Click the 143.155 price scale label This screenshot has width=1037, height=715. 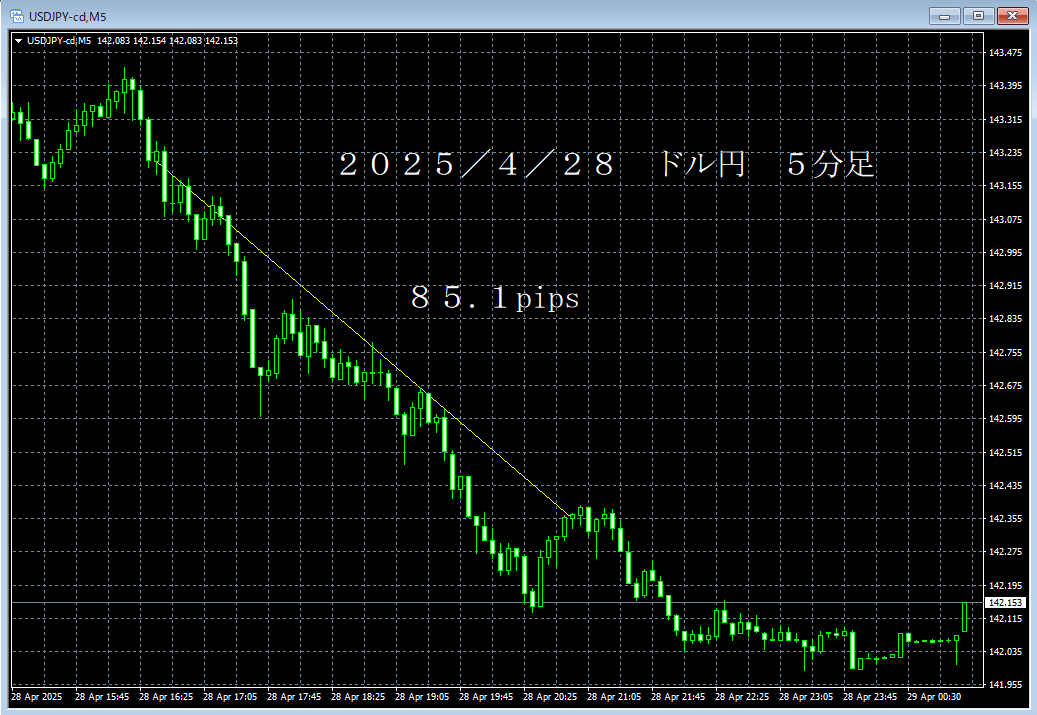tap(1005, 186)
